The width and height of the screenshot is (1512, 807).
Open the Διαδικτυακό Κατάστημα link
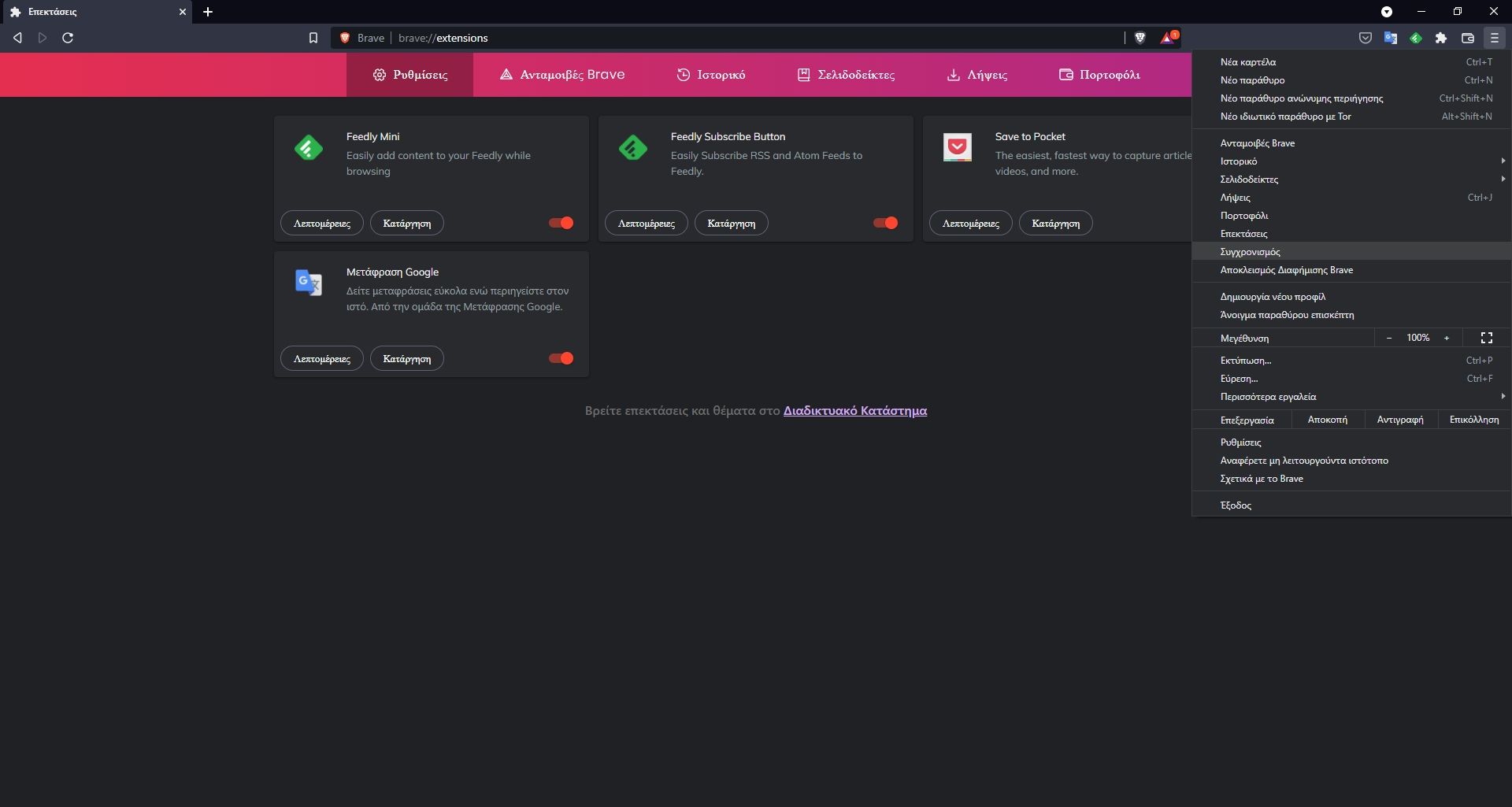[854, 411]
